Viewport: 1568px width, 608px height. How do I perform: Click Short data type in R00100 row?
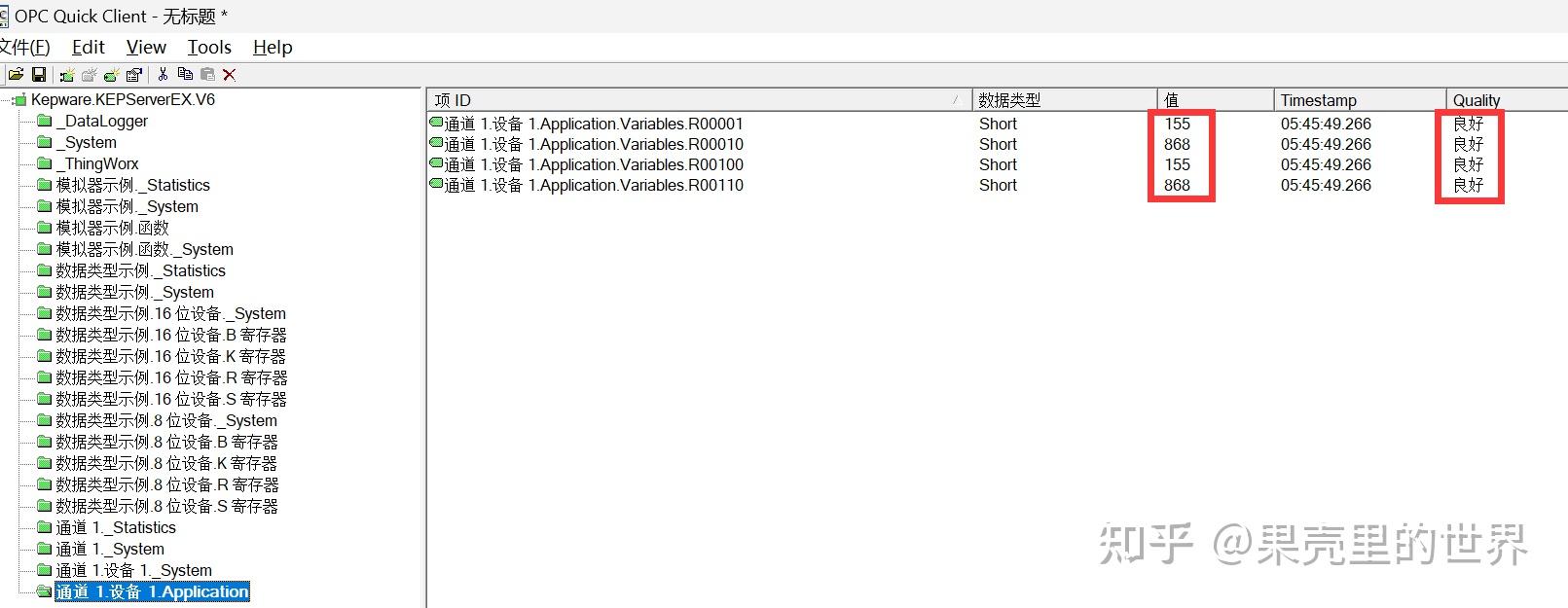998,164
